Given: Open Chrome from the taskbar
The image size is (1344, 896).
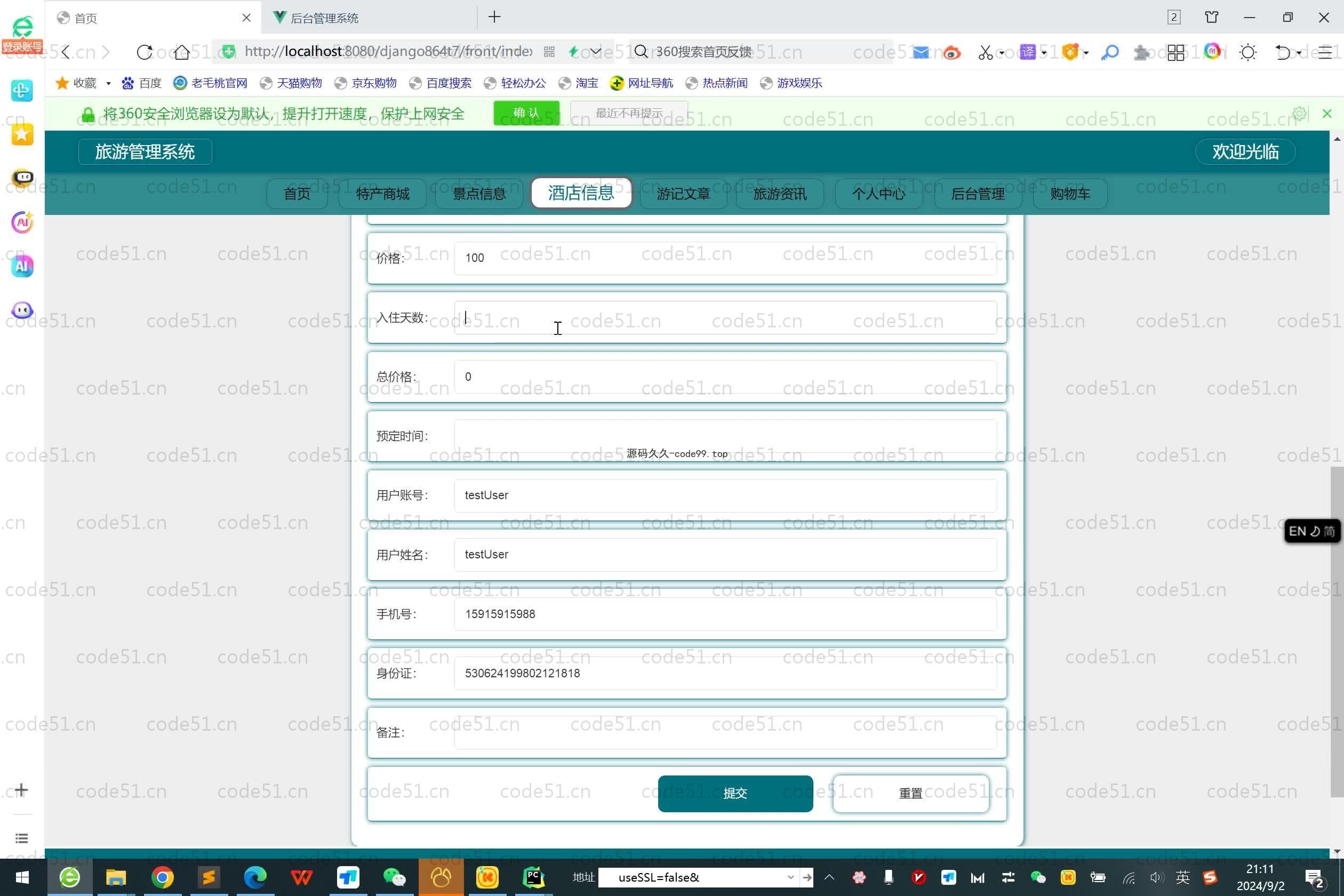Looking at the screenshot, I should coord(162,877).
